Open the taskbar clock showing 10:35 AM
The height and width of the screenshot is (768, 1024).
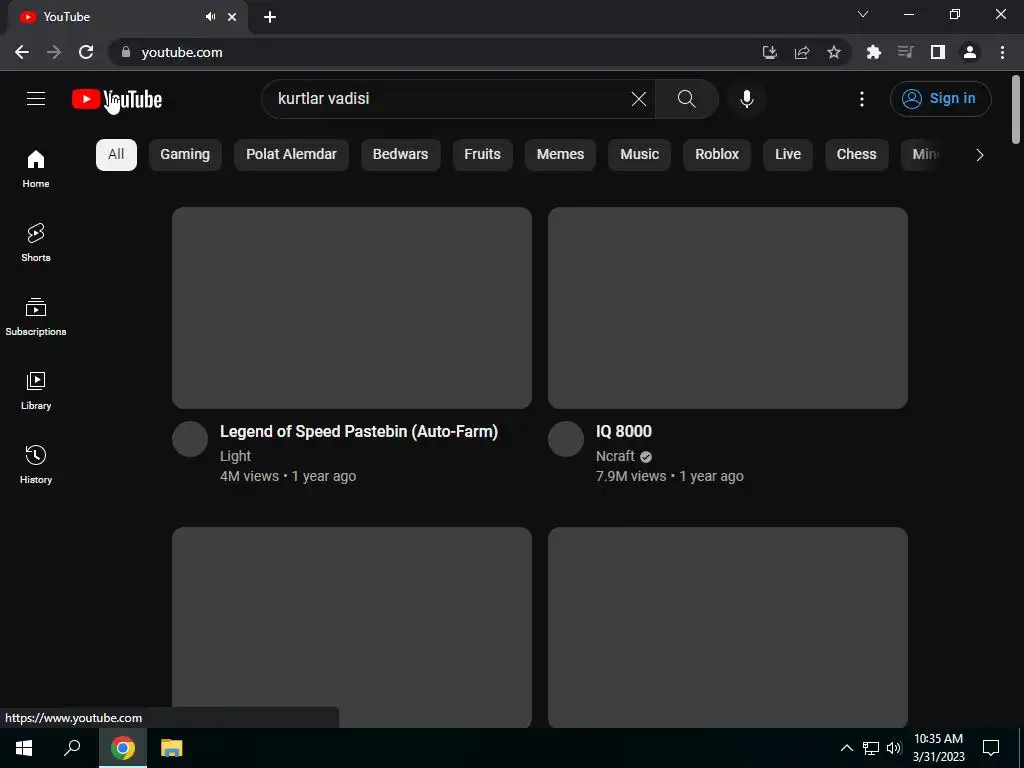coord(938,748)
